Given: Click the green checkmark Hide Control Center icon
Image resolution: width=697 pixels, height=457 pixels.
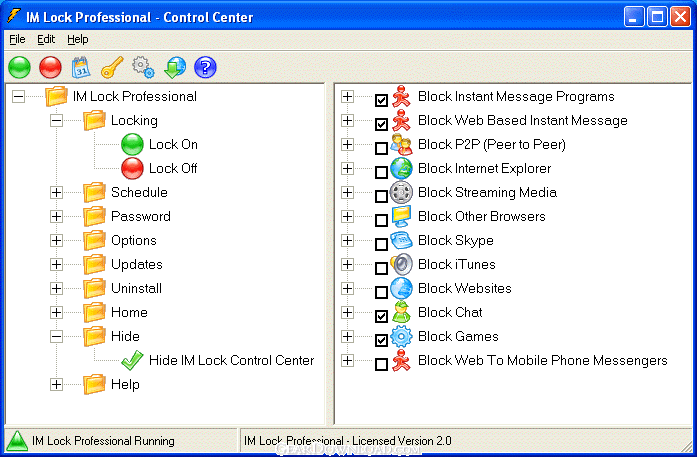Looking at the screenshot, I should [132, 361].
